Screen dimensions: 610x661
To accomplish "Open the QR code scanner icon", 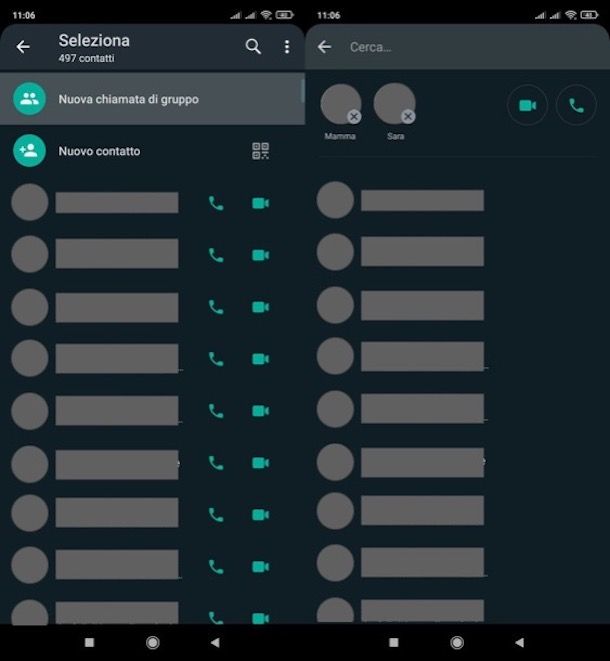I will [x=261, y=151].
